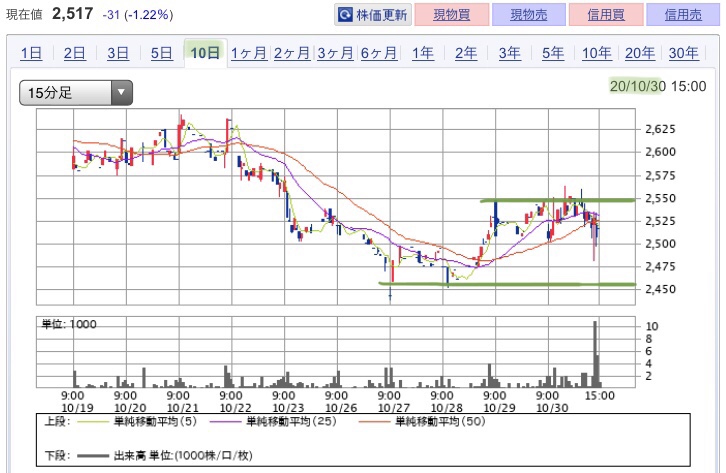The width and height of the screenshot is (726, 473).
Task: Select the 5日 period tab
Action: pos(162,53)
